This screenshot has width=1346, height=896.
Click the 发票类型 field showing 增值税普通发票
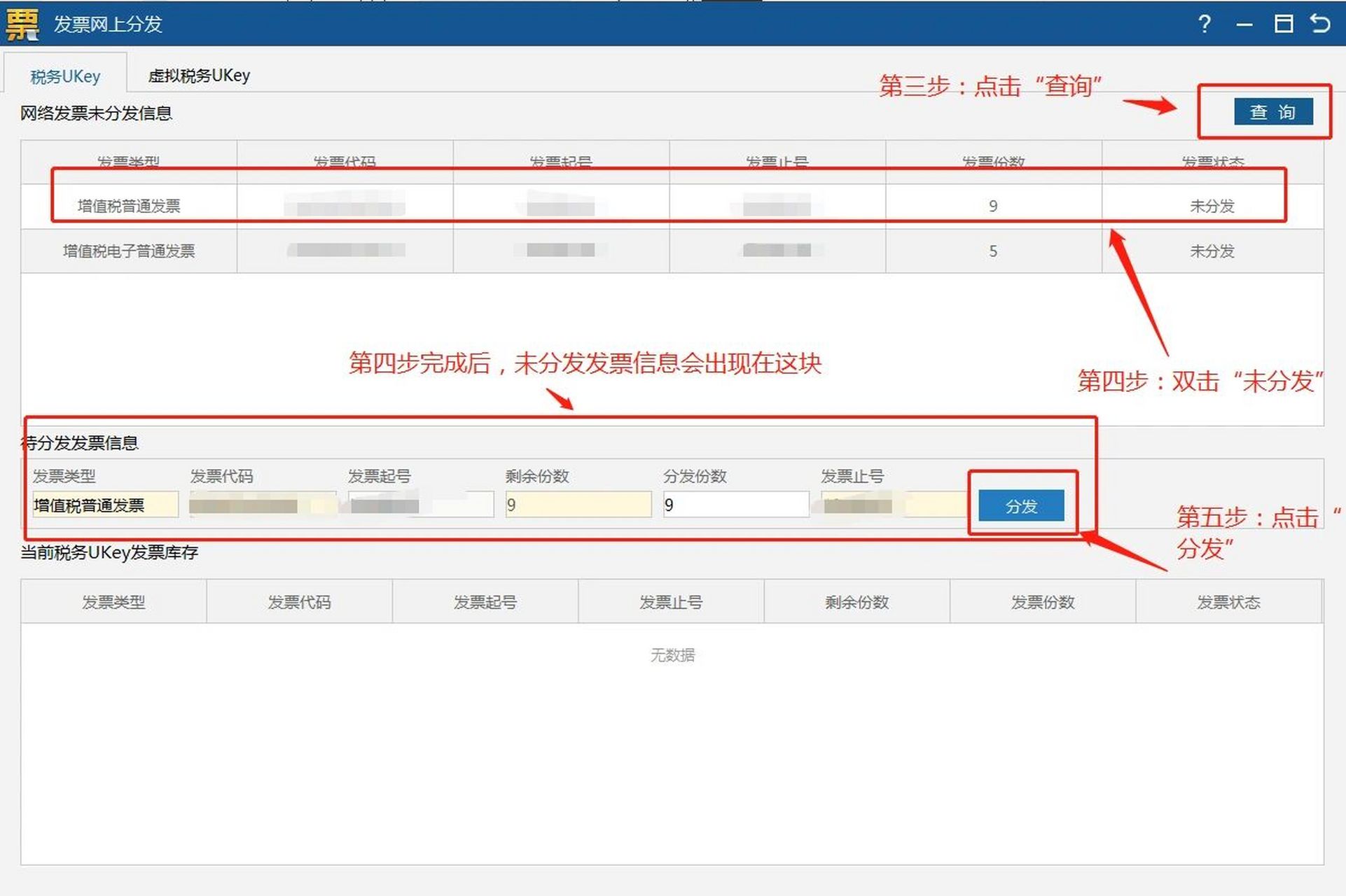click(x=105, y=505)
